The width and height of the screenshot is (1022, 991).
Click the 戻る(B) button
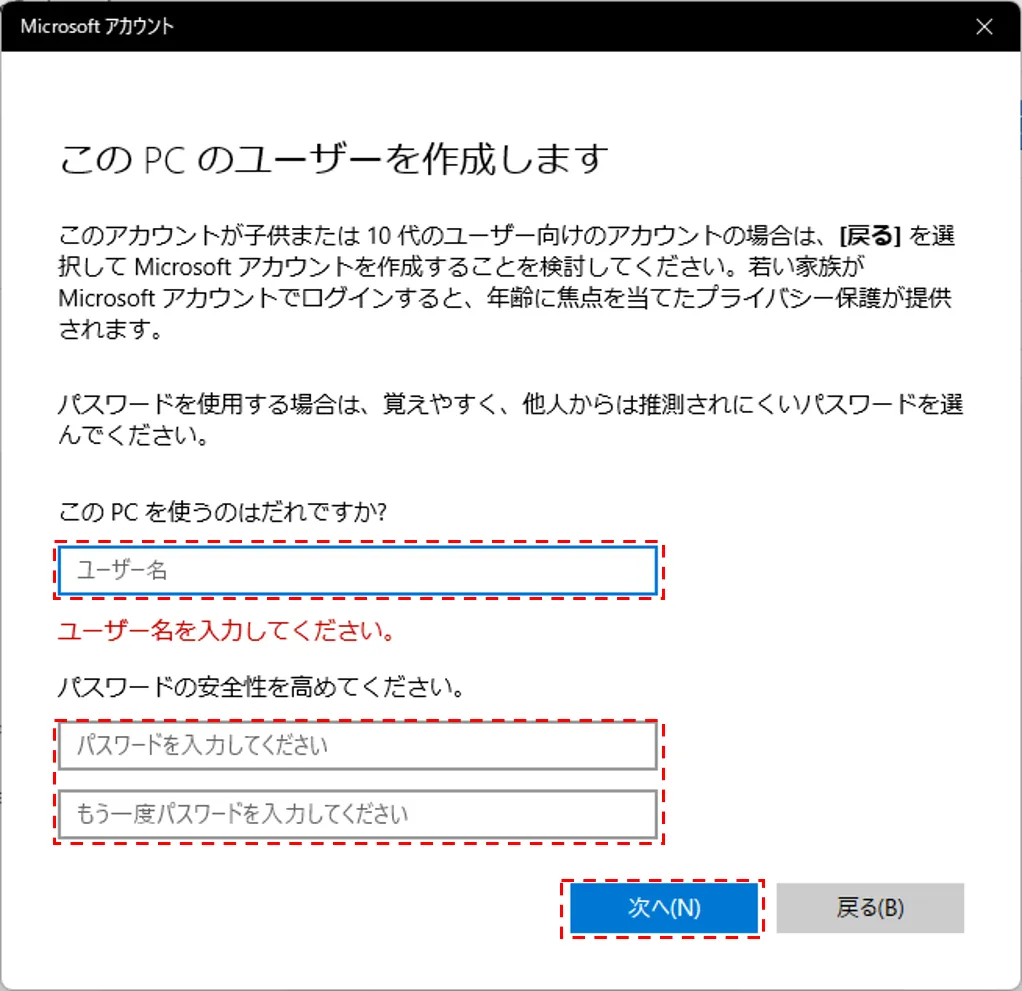tap(869, 908)
